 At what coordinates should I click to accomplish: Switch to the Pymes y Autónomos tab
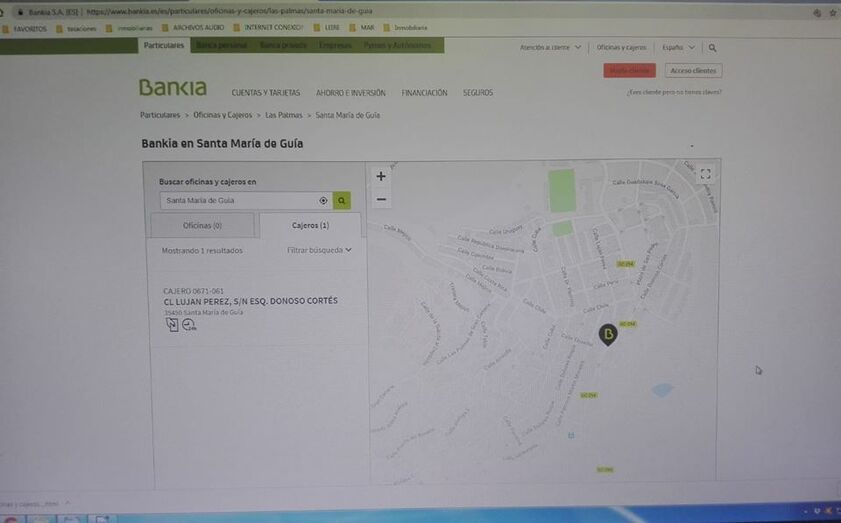[397, 46]
